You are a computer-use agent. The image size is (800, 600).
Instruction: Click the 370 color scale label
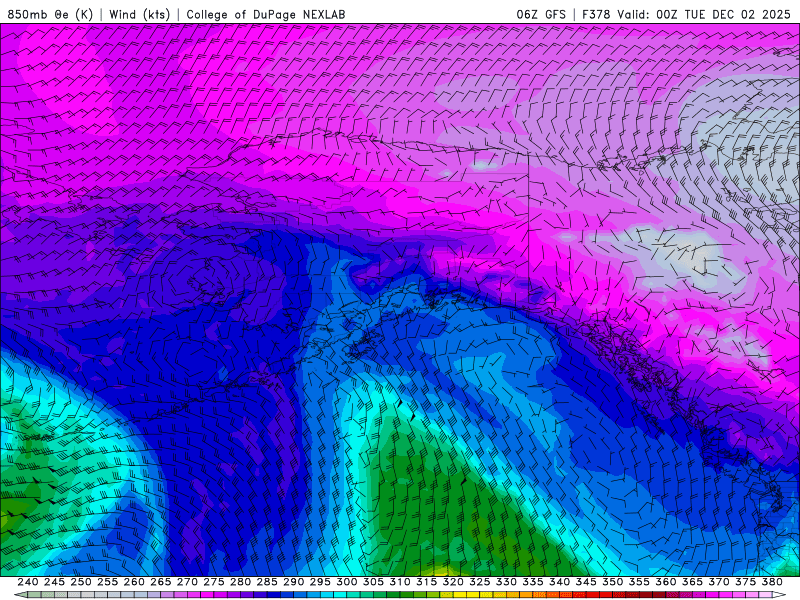coord(718,582)
